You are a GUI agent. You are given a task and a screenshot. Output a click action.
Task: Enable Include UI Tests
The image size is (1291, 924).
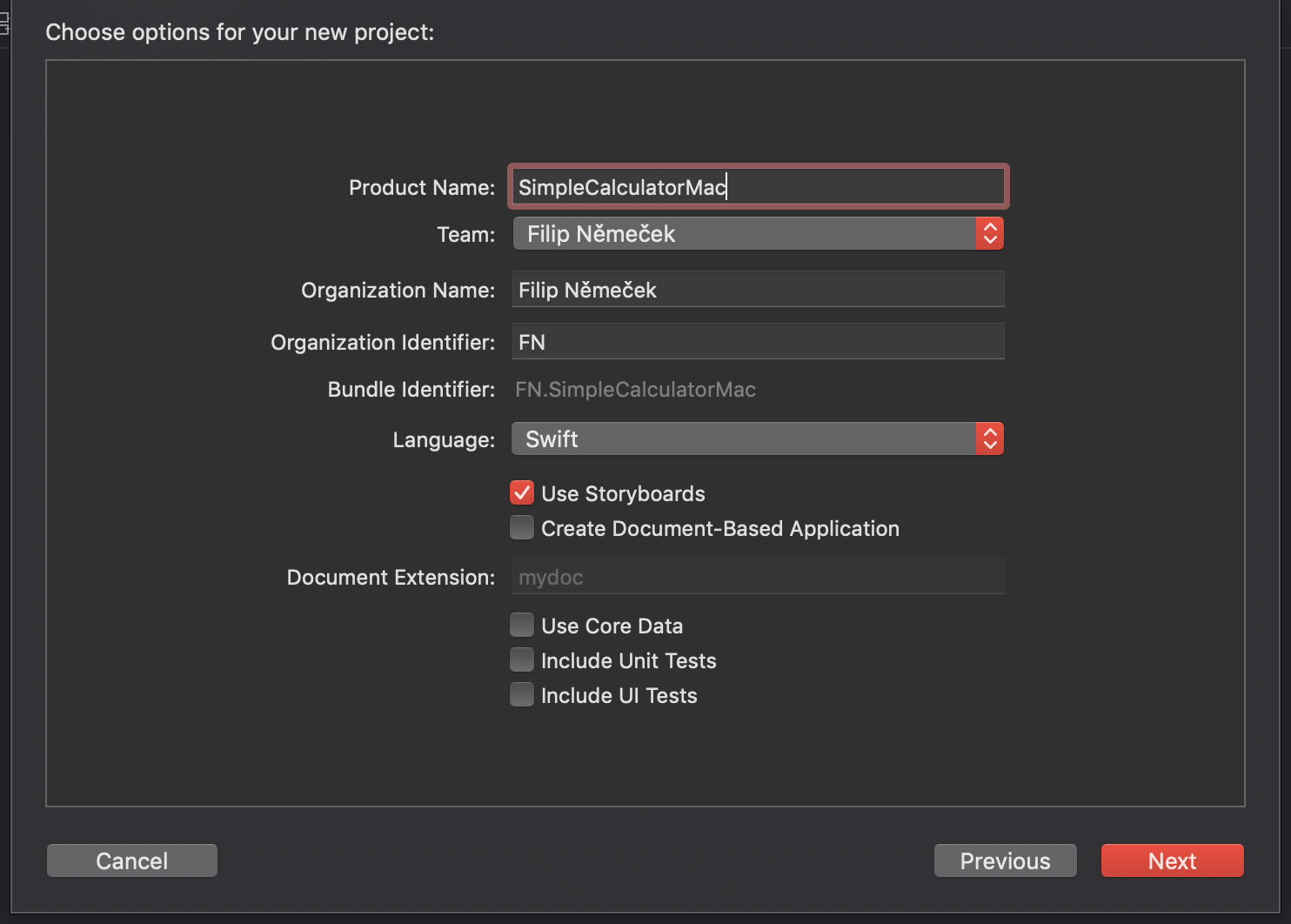(x=521, y=694)
